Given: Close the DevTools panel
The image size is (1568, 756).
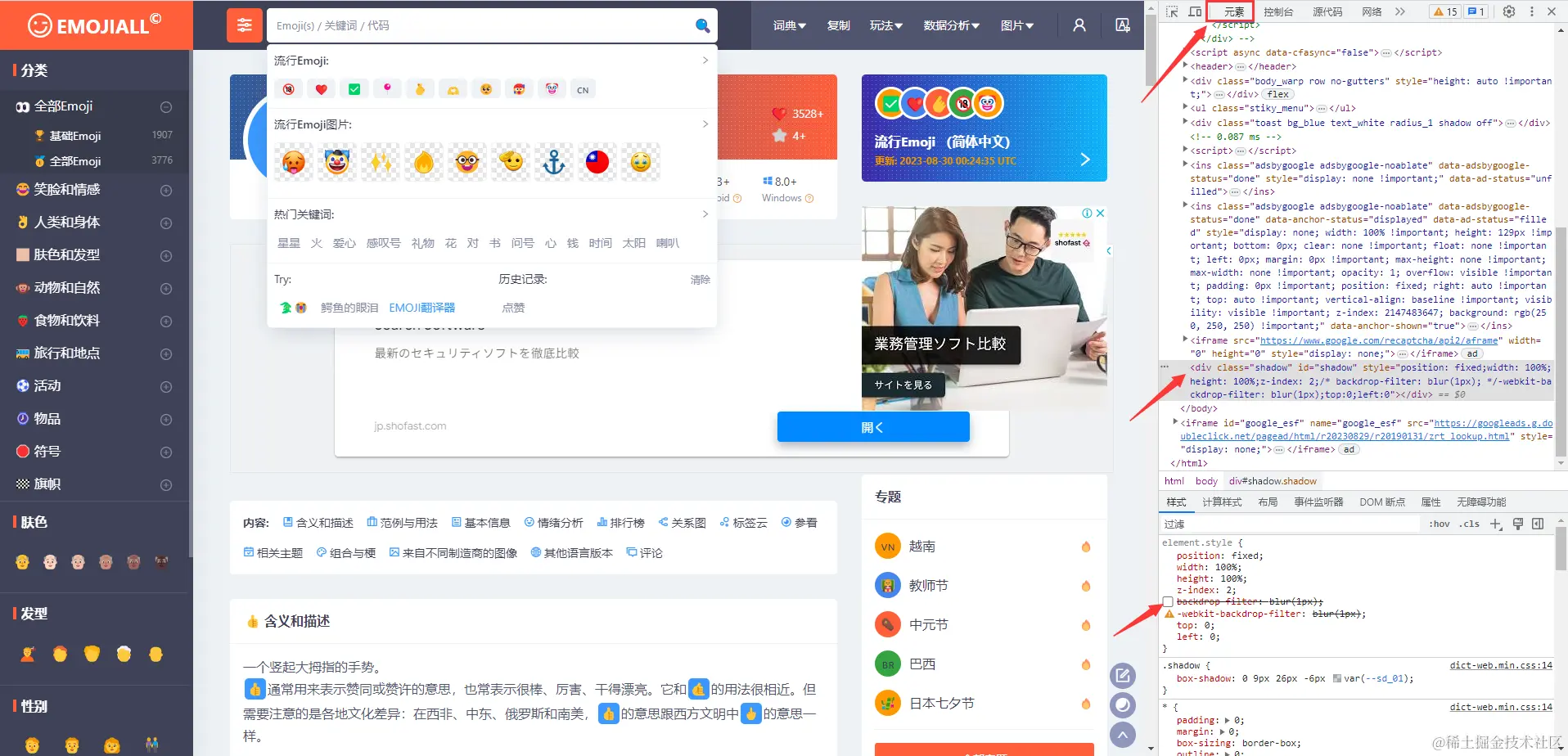Looking at the screenshot, I should coord(1552,11).
